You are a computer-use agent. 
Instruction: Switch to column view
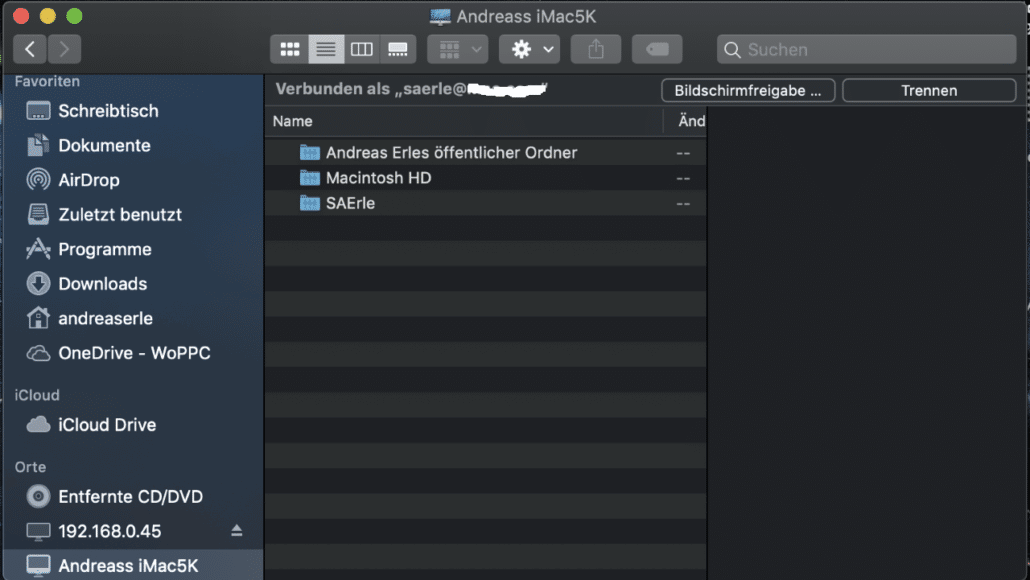pyautogui.click(x=362, y=49)
